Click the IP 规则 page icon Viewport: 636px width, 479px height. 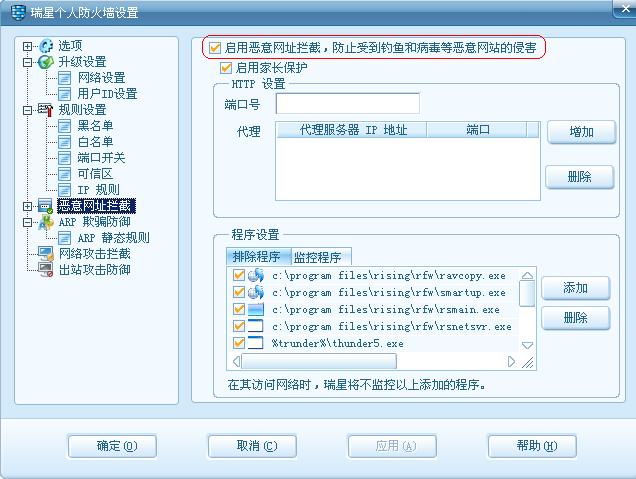click(64, 189)
